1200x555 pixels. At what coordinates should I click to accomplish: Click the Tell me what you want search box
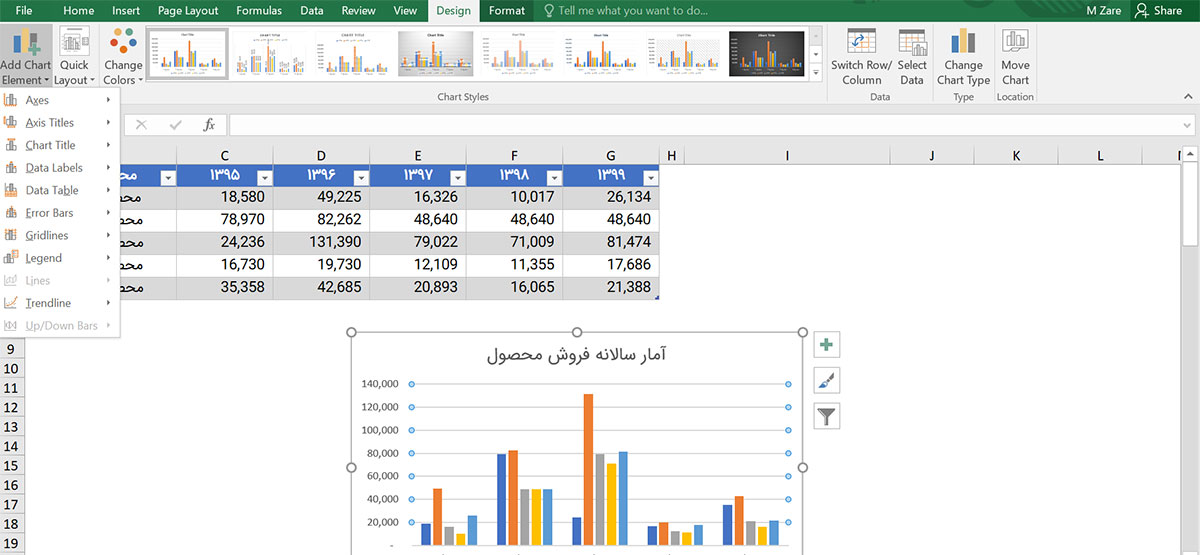click(632, 11)
